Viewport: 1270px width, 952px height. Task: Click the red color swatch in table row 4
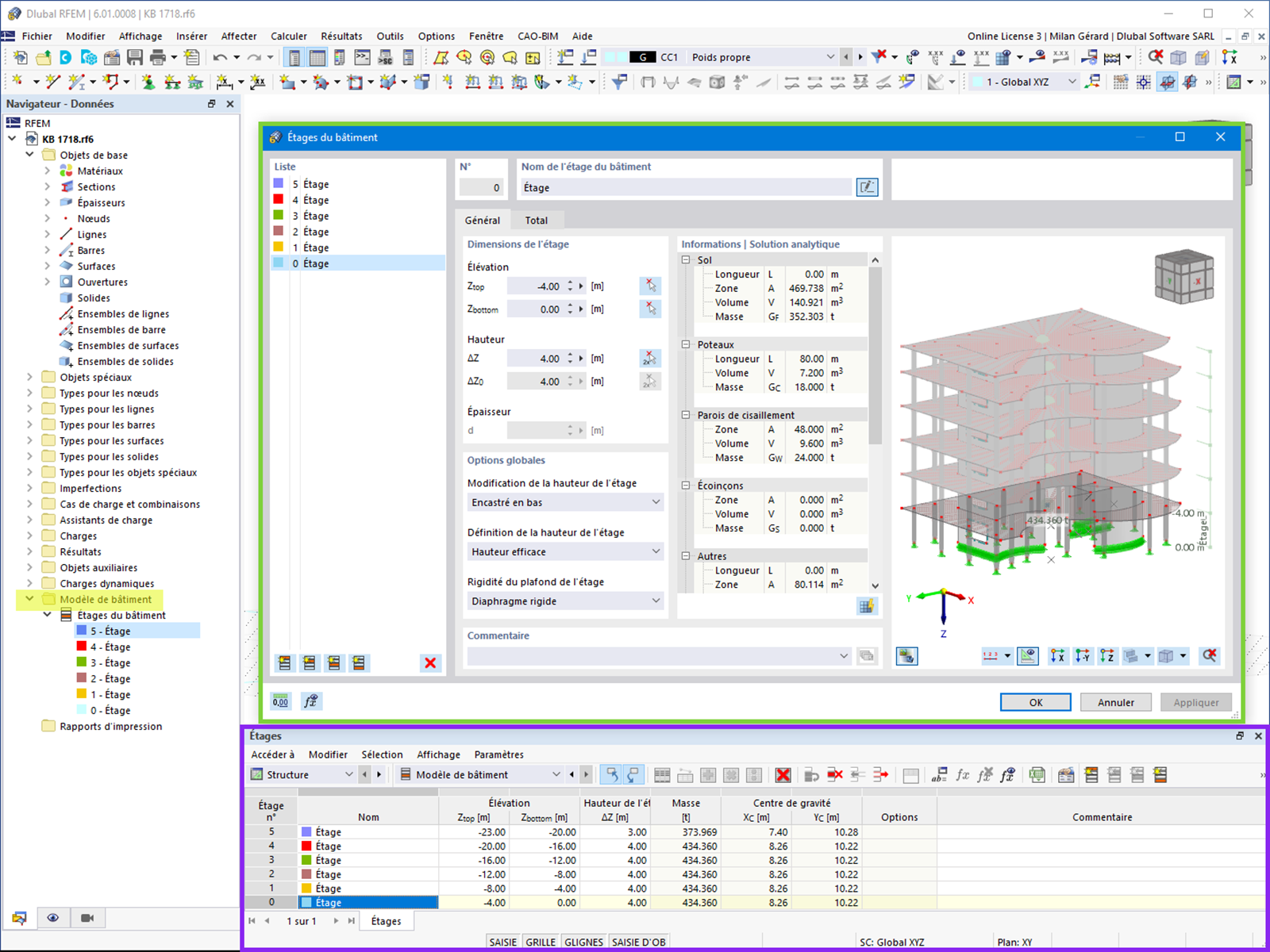[x=306, y=846]
